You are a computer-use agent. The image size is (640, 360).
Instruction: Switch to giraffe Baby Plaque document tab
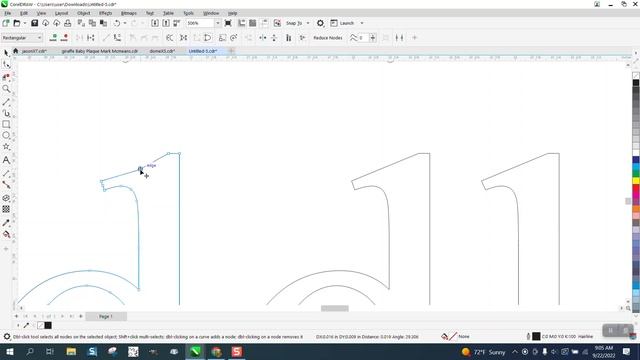point(100,51)
